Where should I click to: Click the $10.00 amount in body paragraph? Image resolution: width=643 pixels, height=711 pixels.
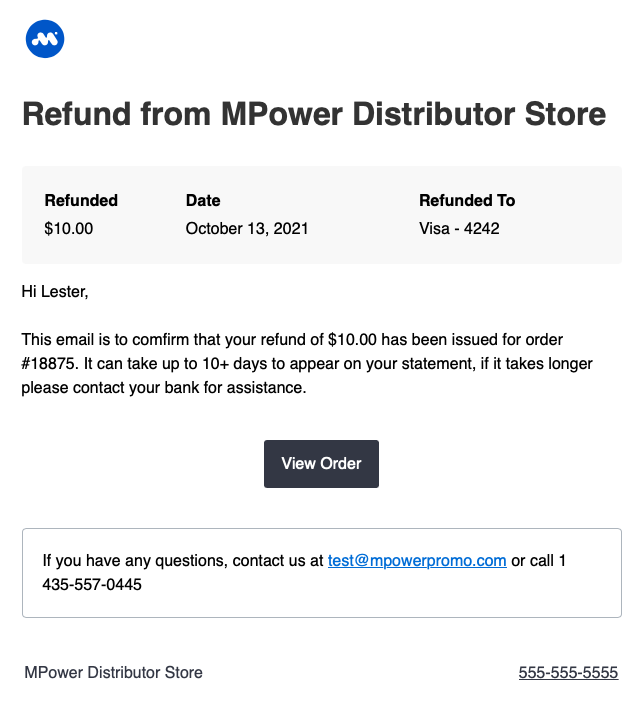(x=352, y=340)
